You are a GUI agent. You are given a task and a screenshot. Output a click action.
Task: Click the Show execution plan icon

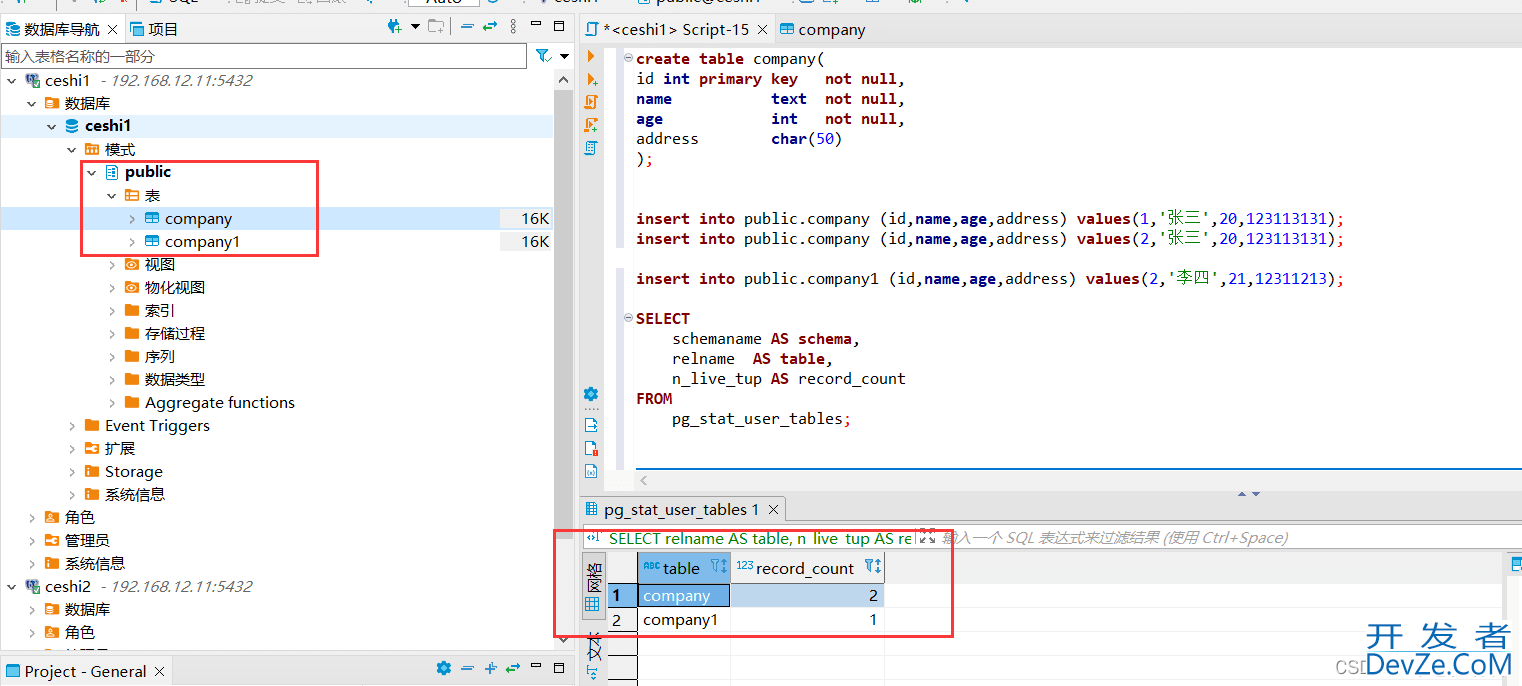click(591, 148)
